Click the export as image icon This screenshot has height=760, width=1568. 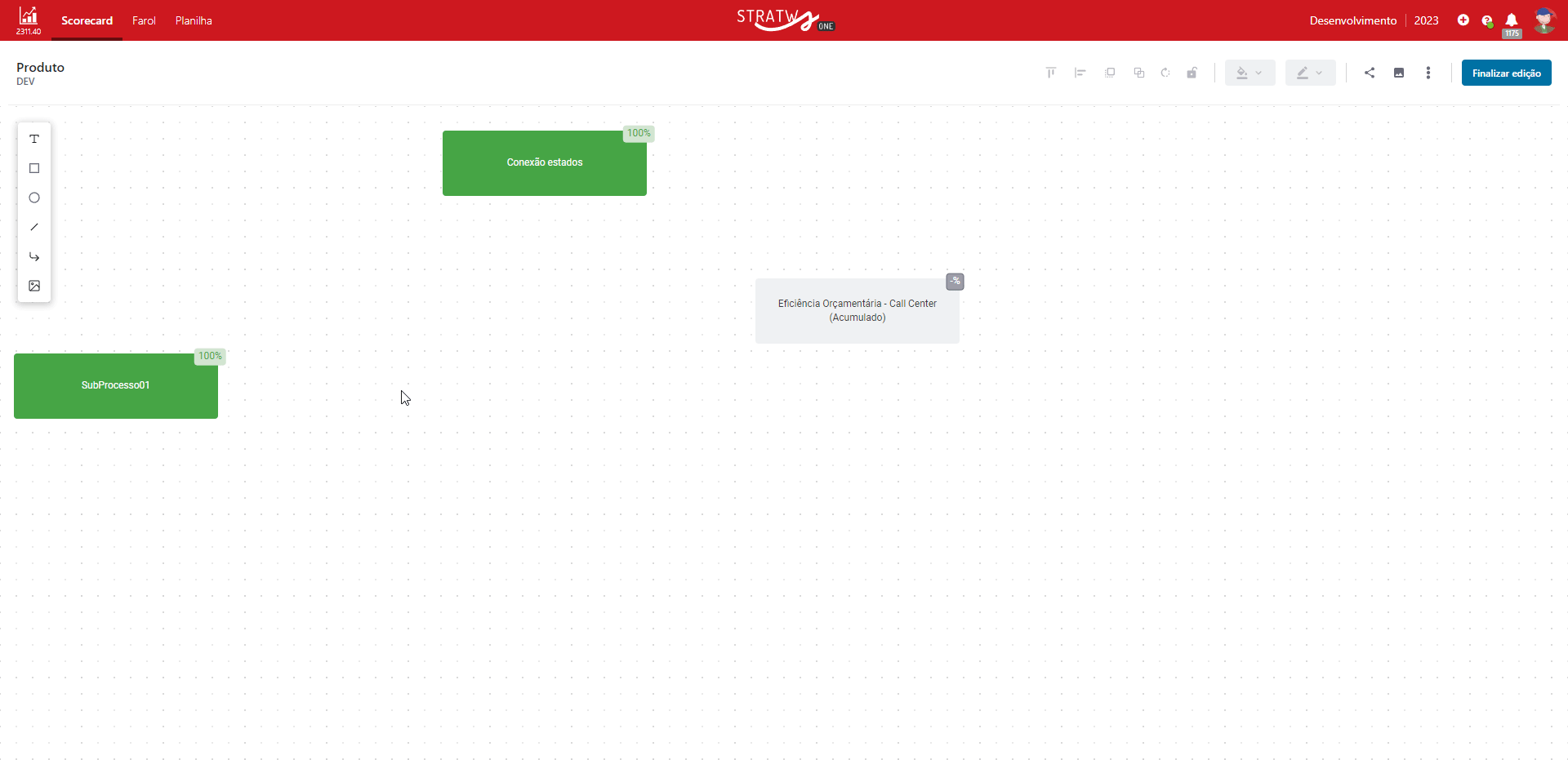coord(1399,73)
